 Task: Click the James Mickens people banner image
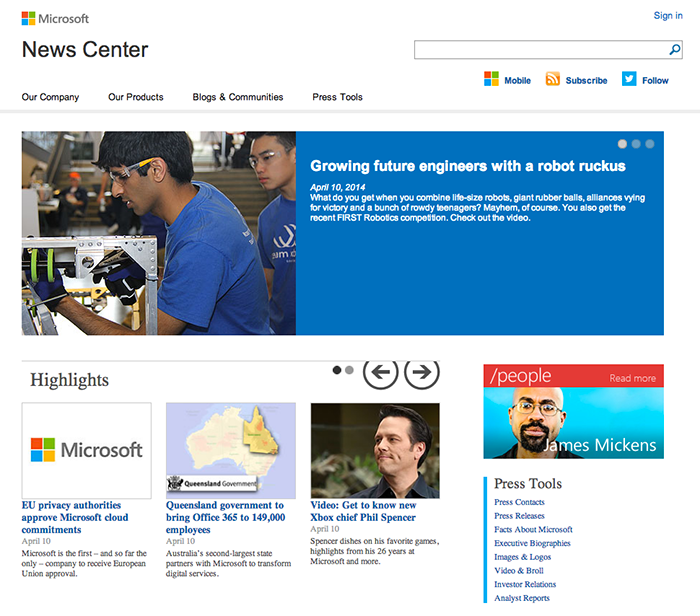pos(574,423)
